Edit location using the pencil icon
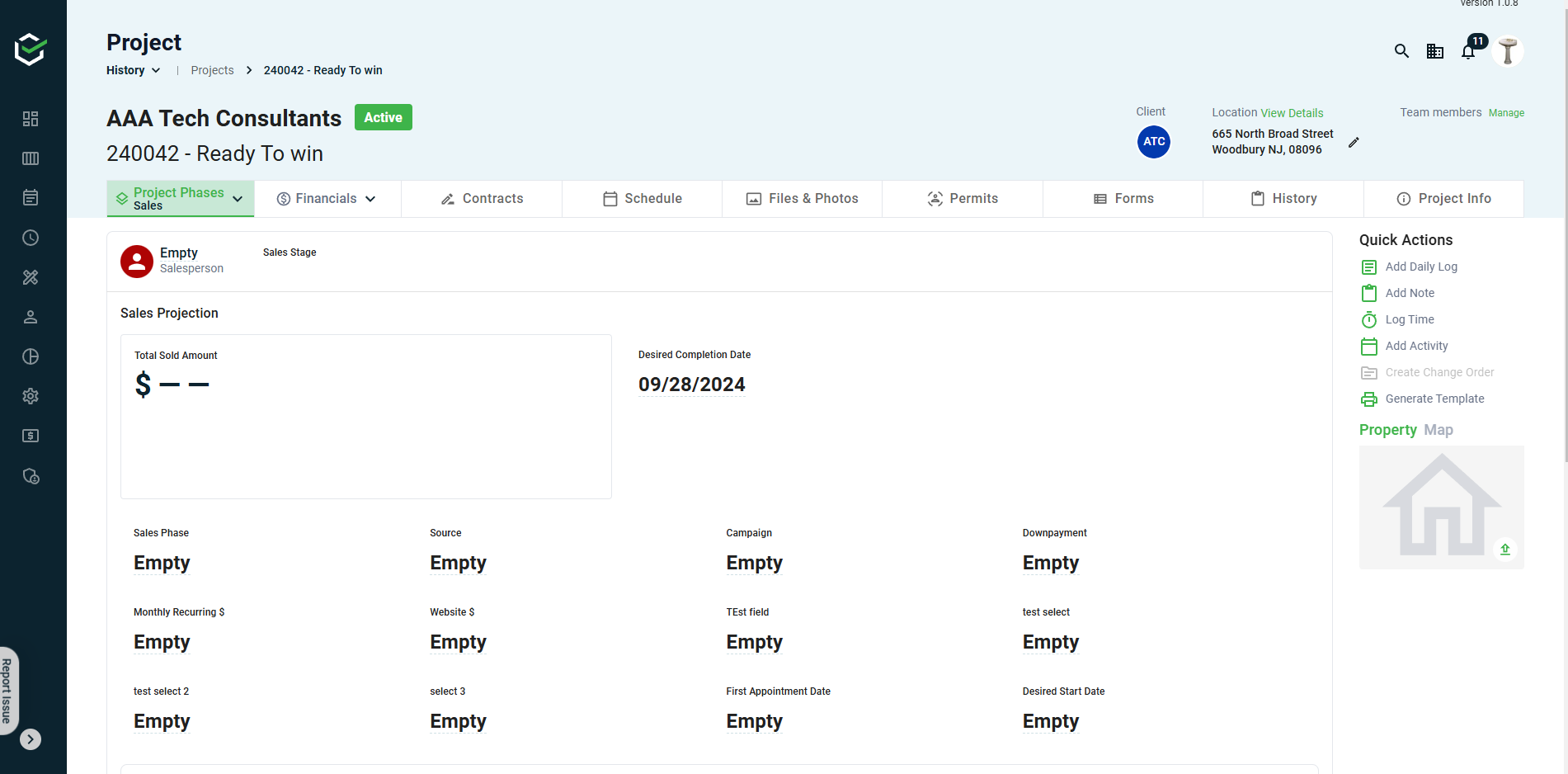The image size is (1568, 774). tap(1354, 142)
